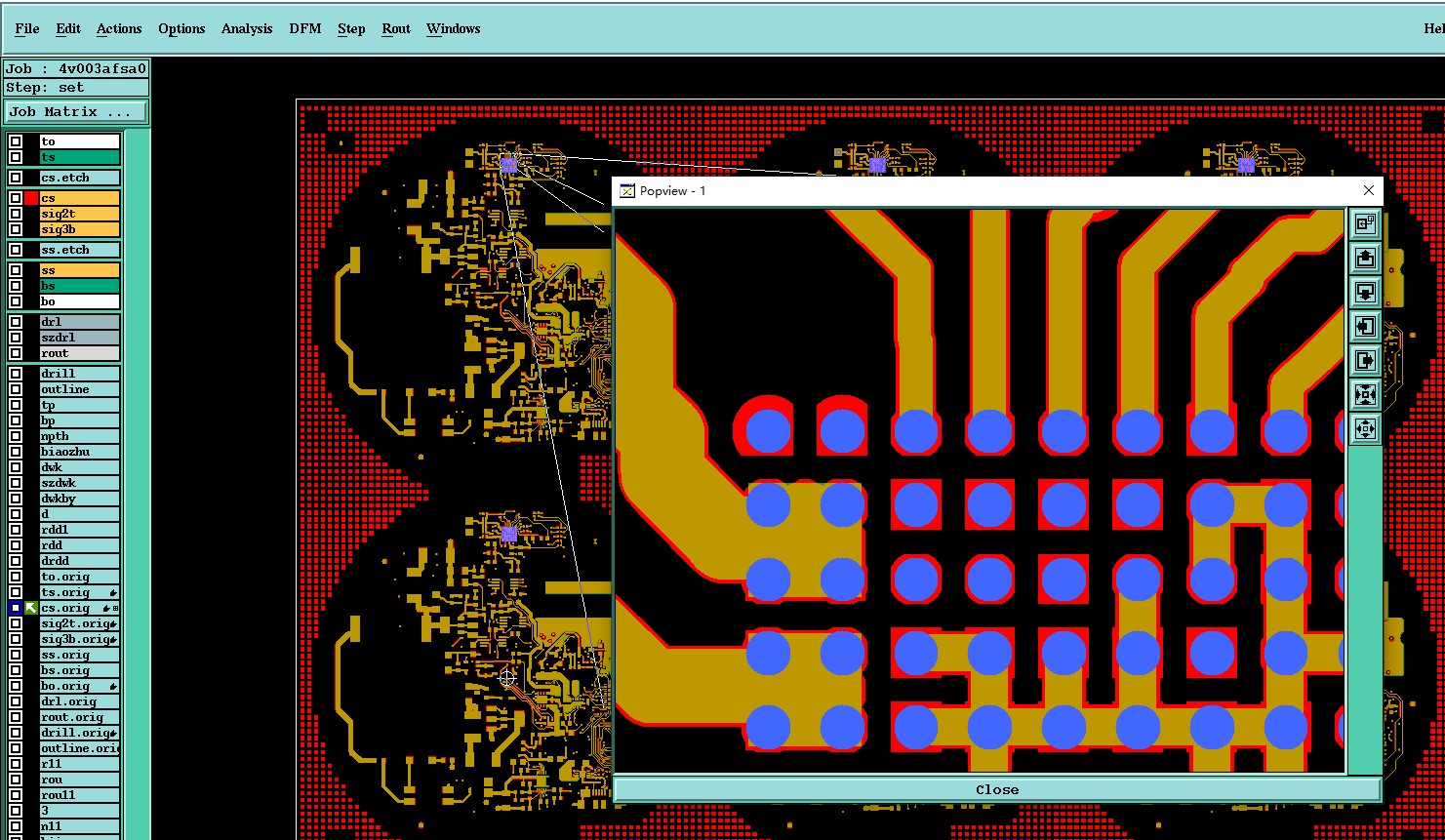This screenshot has height=840, width=1445.
Task: Select the bs layer row
Action: 79,286
